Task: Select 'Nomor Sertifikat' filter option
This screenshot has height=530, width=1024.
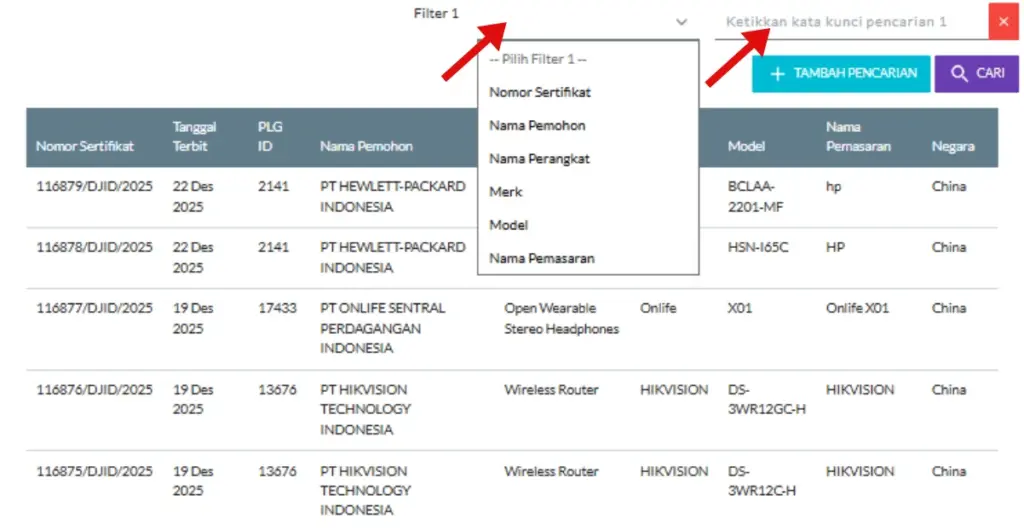Action: click(x=540, y=92)
